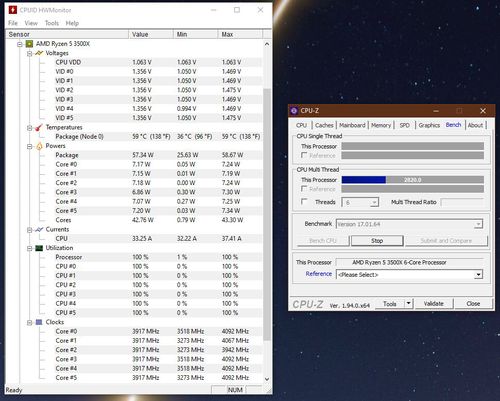This screenshot has height=401, width=500.
Task: Click the HWMonitor vertical scrollbar down arrow
Action: [267, 379]
